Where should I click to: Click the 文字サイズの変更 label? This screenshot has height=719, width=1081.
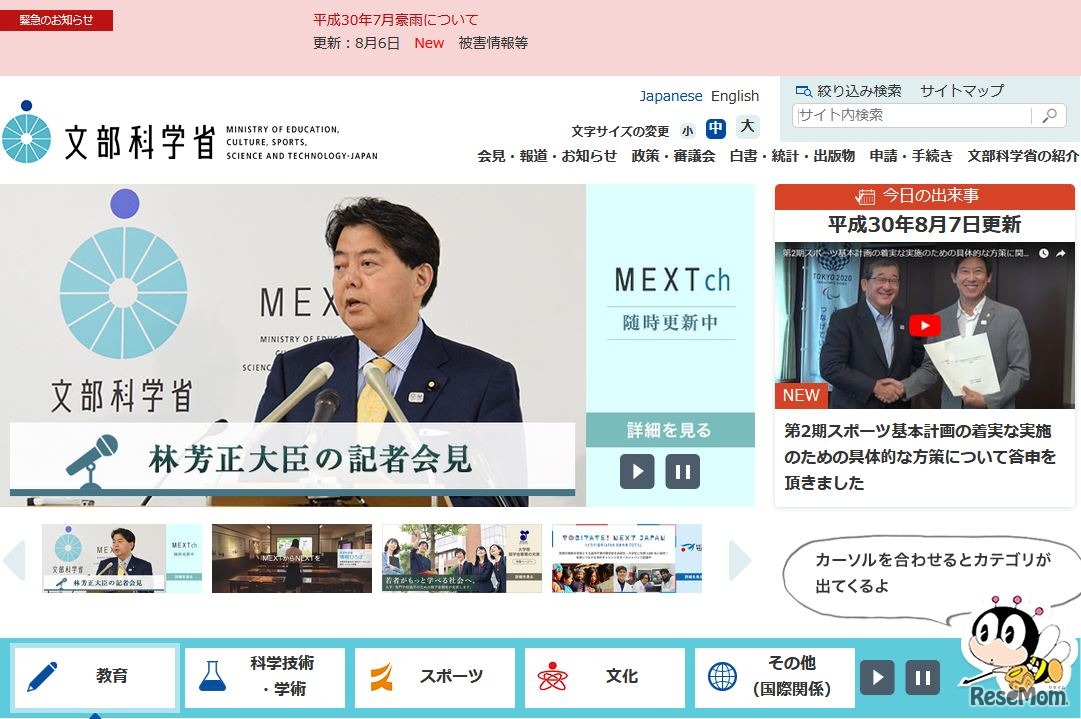click(x=620, y=131)
